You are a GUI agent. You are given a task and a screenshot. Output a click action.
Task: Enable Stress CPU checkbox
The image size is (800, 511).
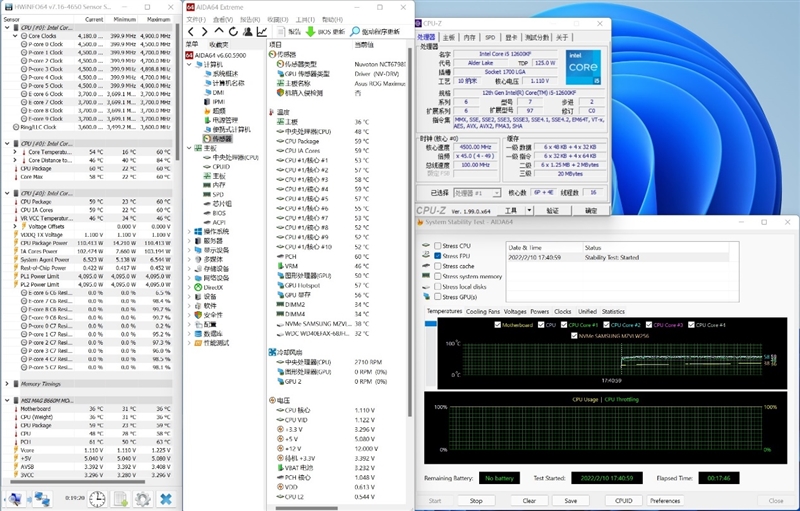pyautogui.click(x=437, y=246)
